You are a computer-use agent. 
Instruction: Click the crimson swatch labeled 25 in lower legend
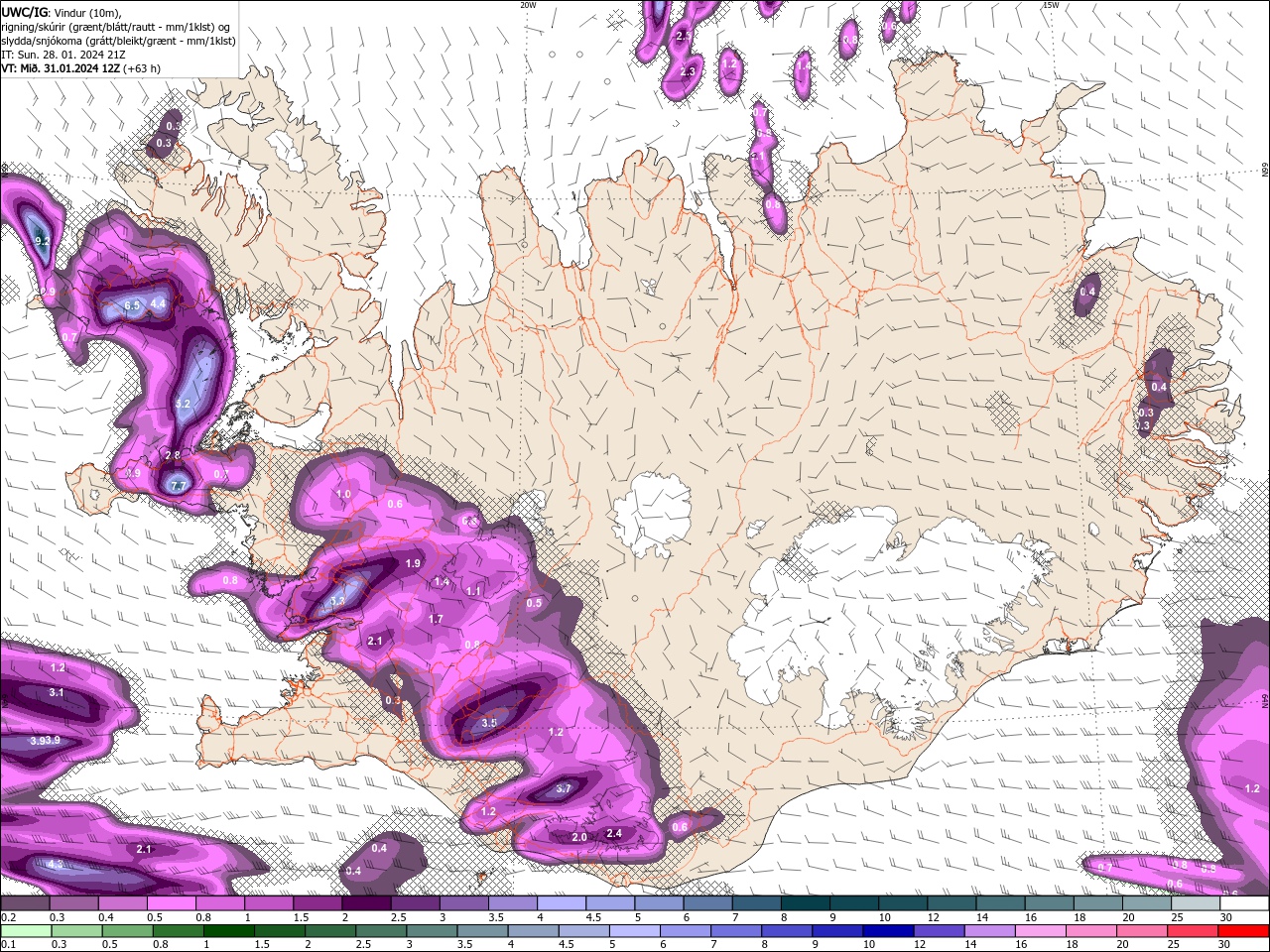point(1194,931)
